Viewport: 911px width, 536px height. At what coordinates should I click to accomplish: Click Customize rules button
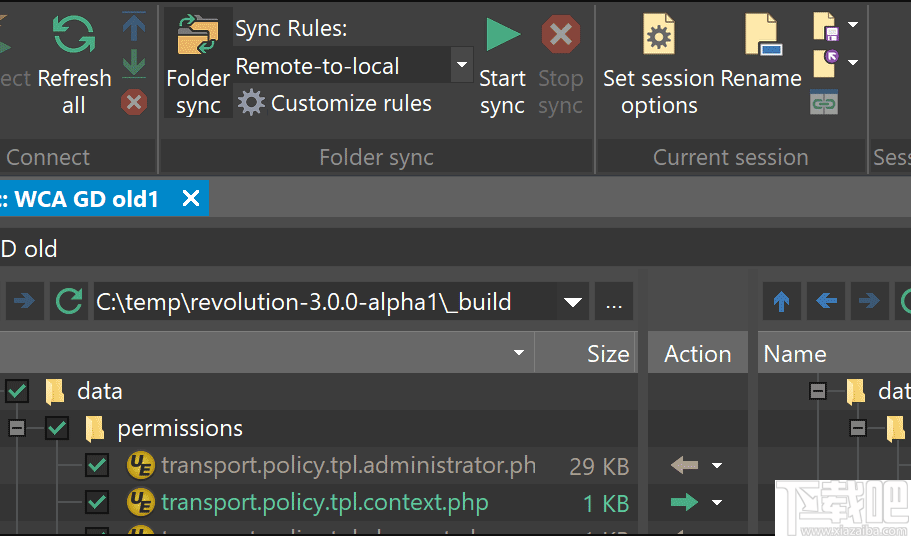tap(334, 103)
